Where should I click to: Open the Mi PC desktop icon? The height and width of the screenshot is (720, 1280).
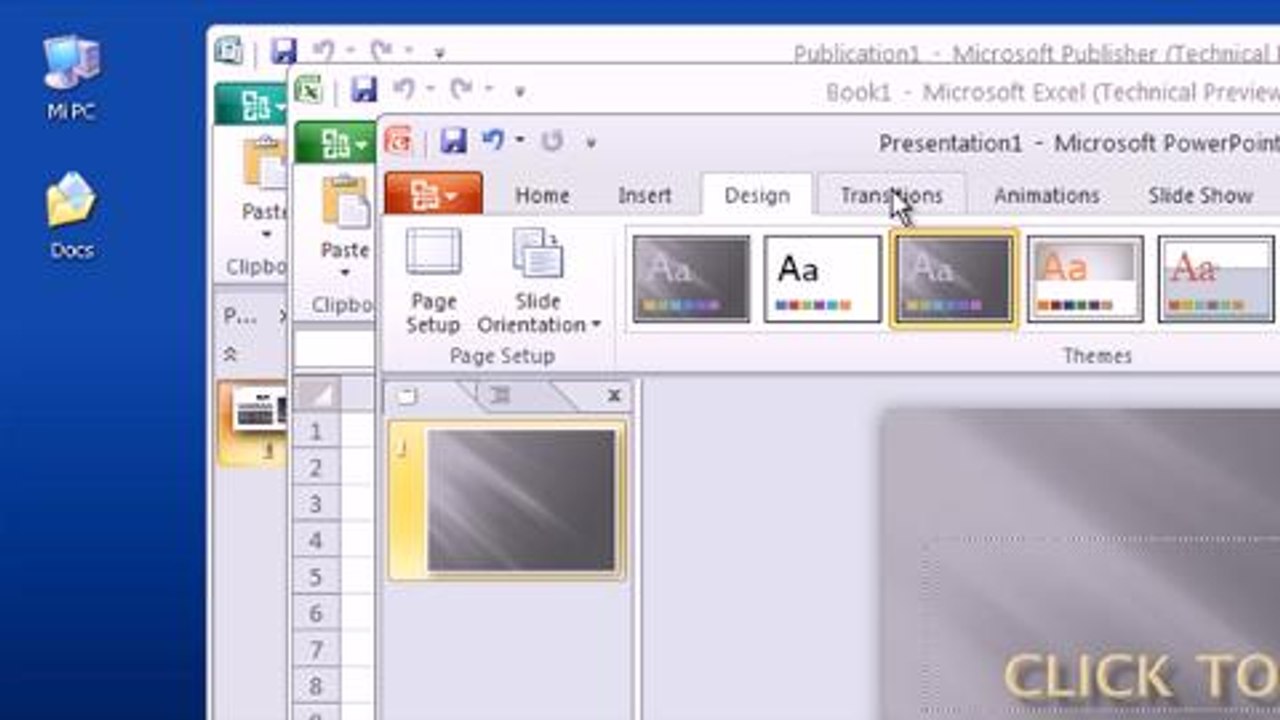coord(71,78)
